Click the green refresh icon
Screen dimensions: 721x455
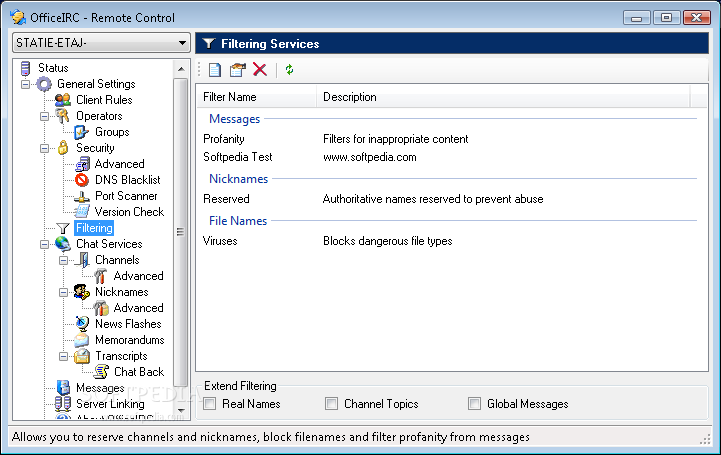(290, 69)
